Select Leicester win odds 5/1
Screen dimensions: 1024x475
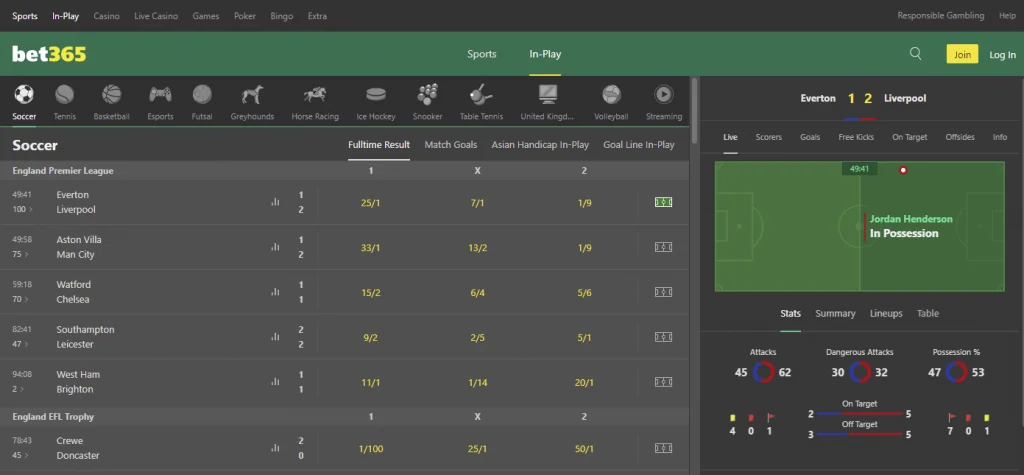584,338
